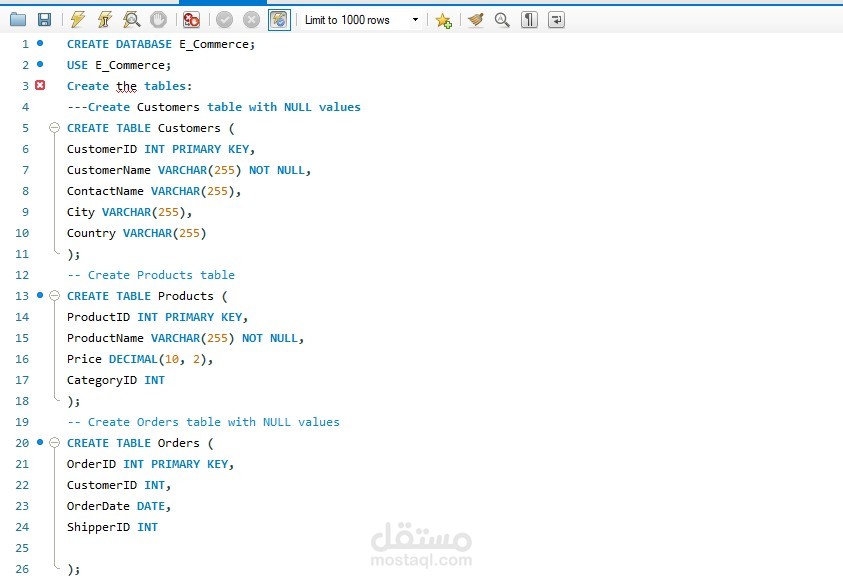Beautify and reformat the SQL query
Screen dimensions: 843x581
coord(474,19)
